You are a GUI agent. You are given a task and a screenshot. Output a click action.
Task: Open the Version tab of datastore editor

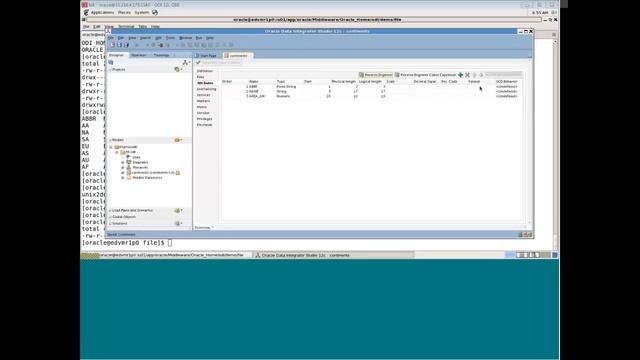203,113
